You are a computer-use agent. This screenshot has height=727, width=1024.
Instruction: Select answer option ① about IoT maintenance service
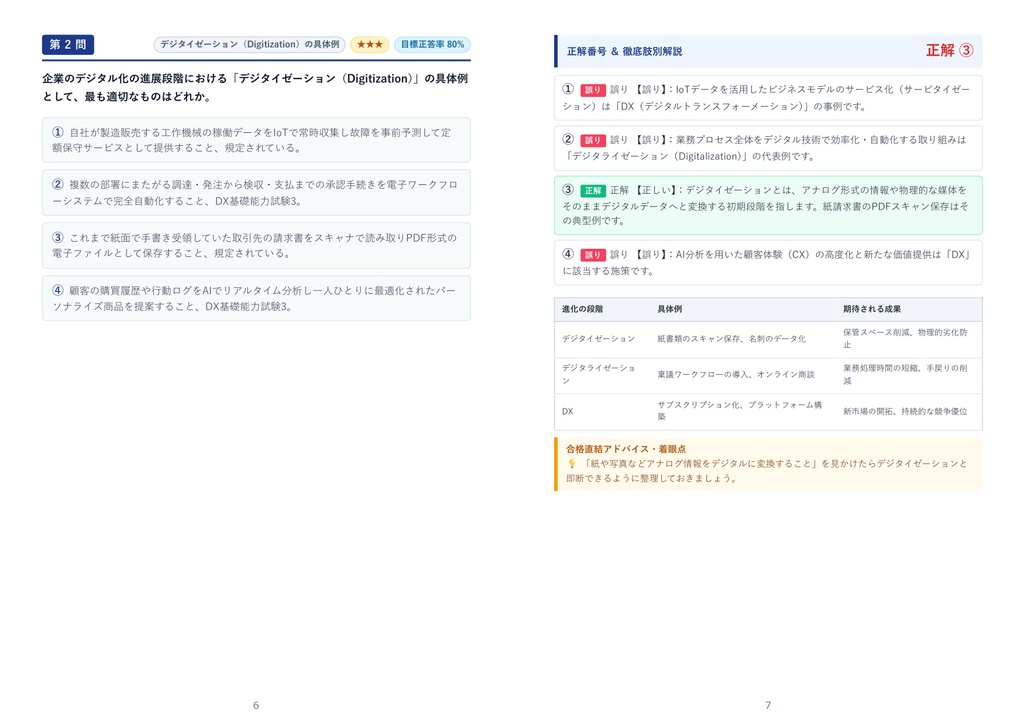(256, 140)
